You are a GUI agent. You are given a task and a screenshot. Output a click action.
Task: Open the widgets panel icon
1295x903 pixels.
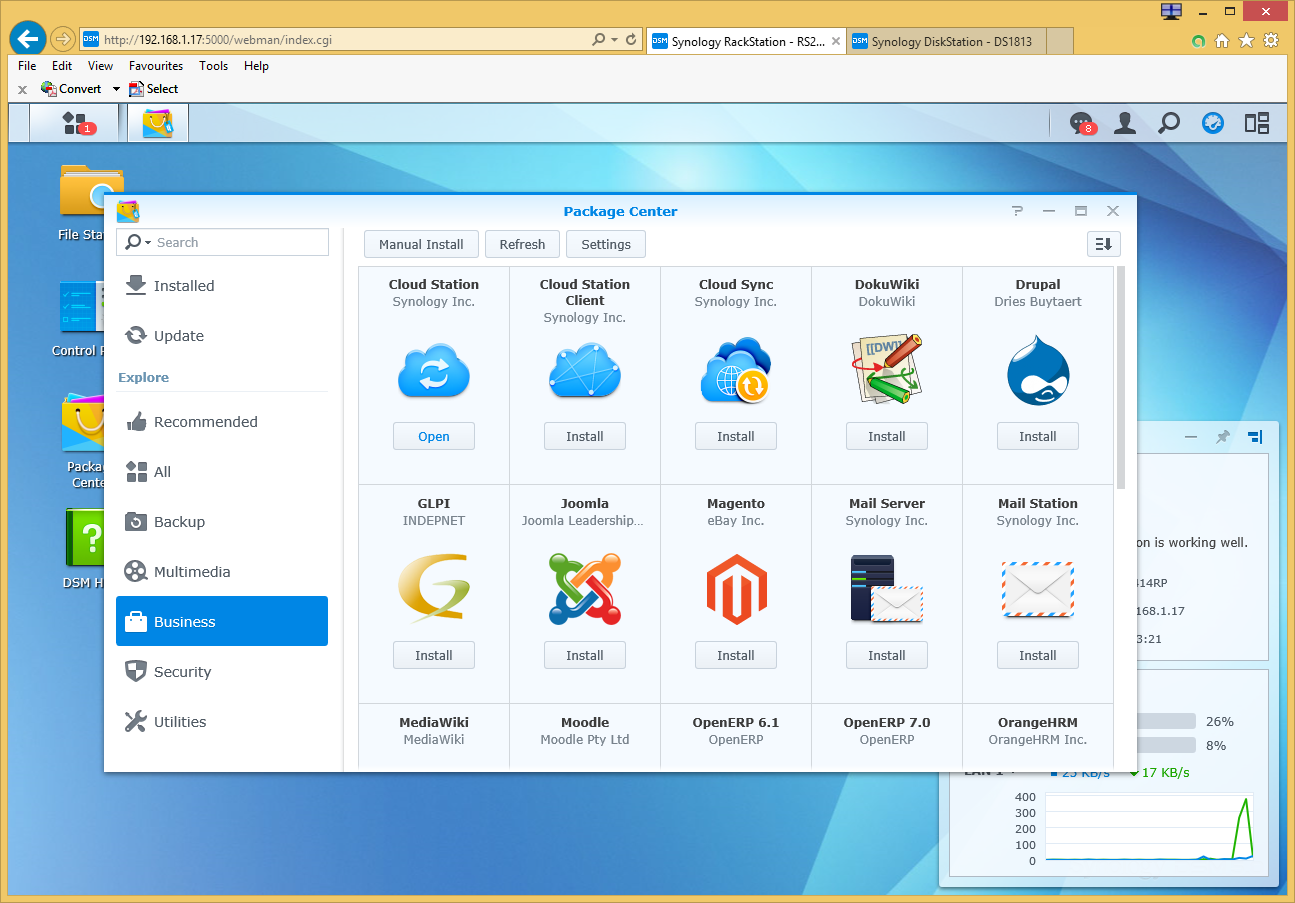[1256, 123]
